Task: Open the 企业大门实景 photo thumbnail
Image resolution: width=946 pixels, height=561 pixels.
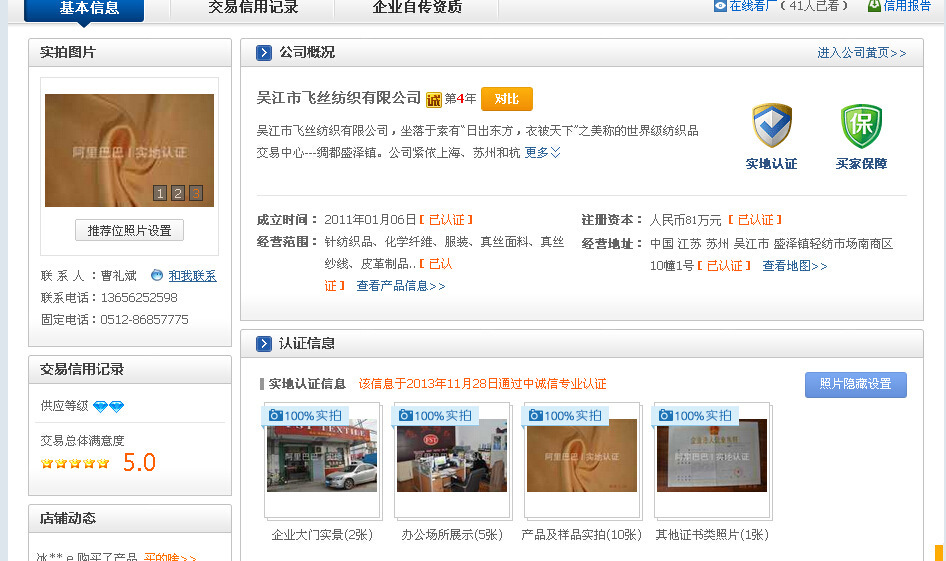Action: click(322, 455)
